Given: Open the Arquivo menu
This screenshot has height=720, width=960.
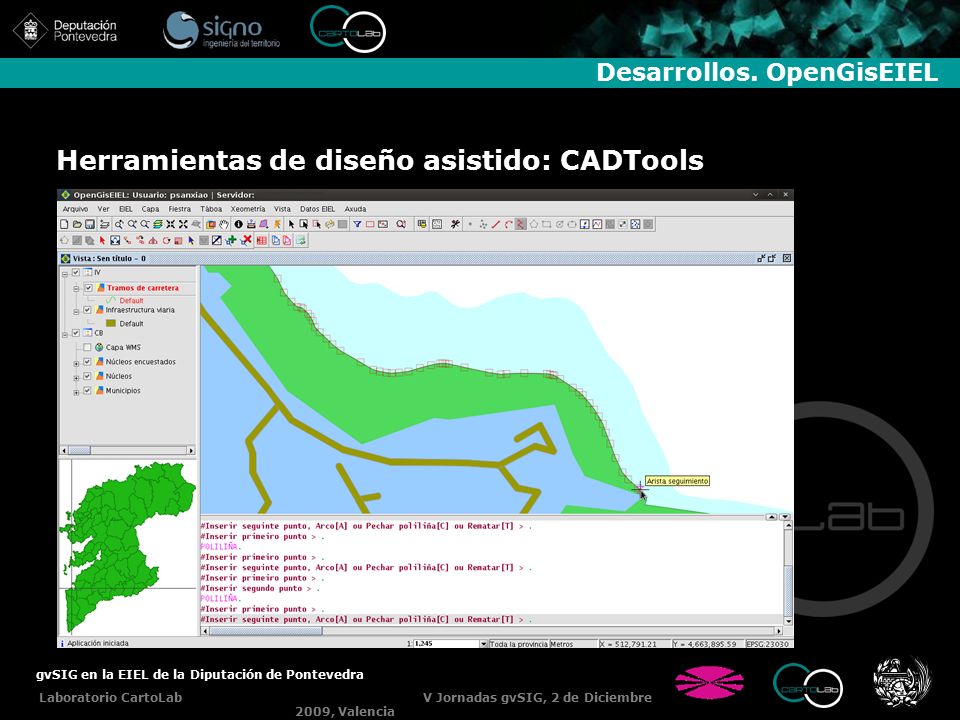Looking at the screenshot, I should coord(75,209).
